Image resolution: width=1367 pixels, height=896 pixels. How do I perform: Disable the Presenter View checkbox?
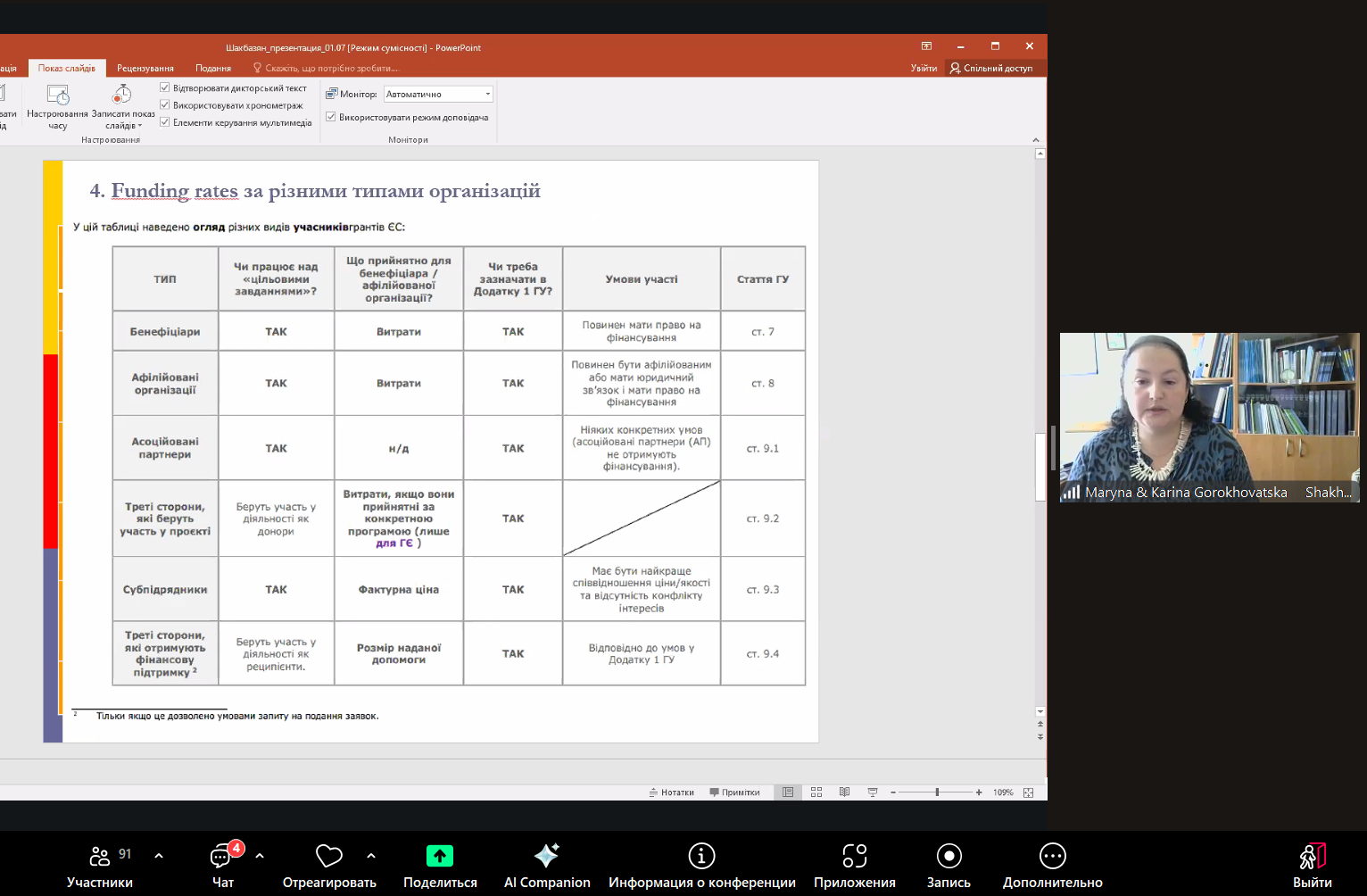pos(331,117)
